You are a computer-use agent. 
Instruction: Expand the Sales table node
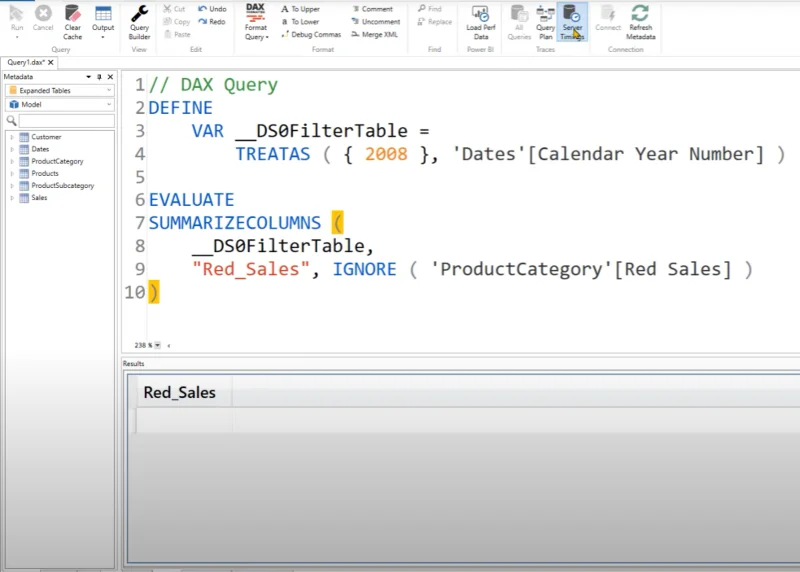pos(12,197)
